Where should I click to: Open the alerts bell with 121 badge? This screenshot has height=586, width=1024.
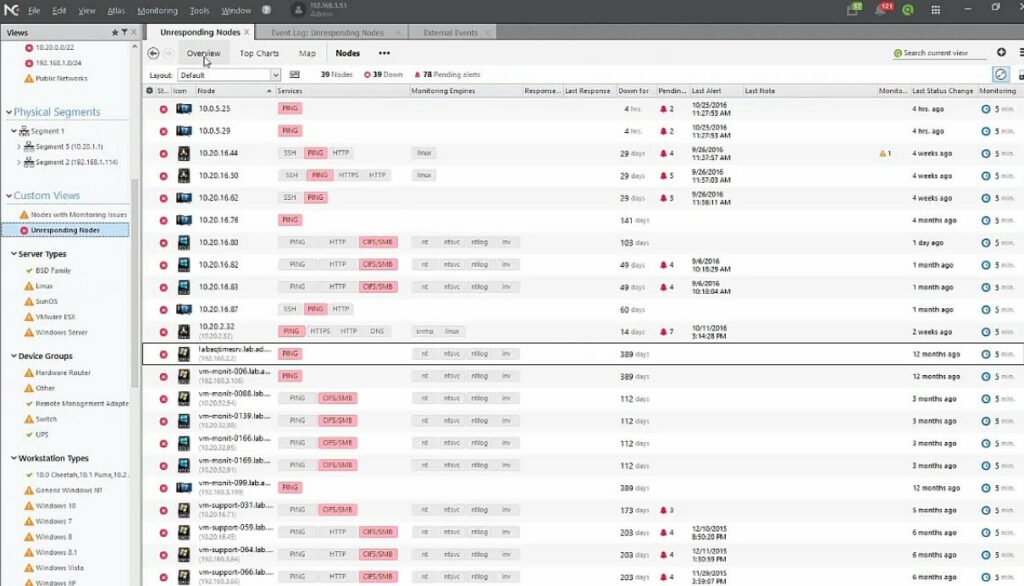coord(882,10)
